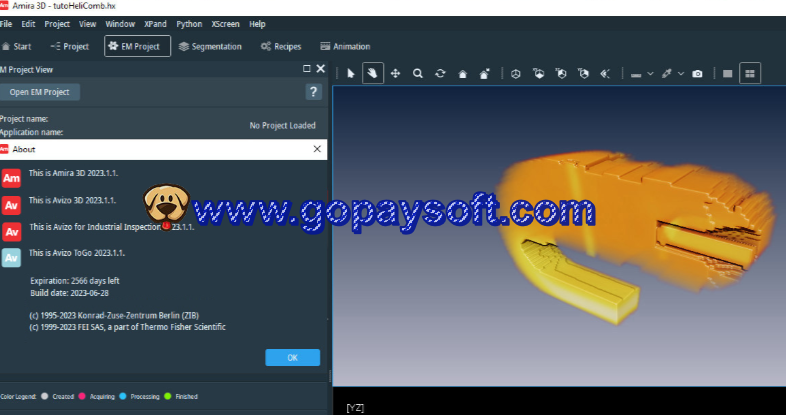
Task: Open the ruler tool dropdown arrow
Action: tap(650, 74)
